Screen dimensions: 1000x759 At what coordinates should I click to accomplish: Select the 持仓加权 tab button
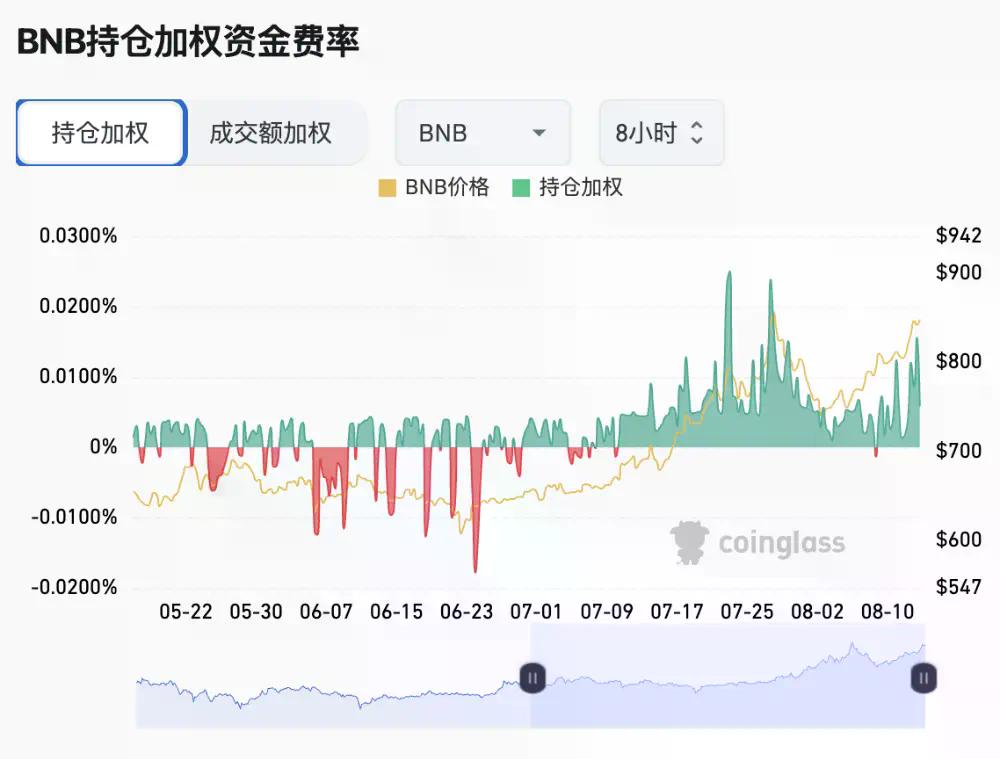coord(100,133)
